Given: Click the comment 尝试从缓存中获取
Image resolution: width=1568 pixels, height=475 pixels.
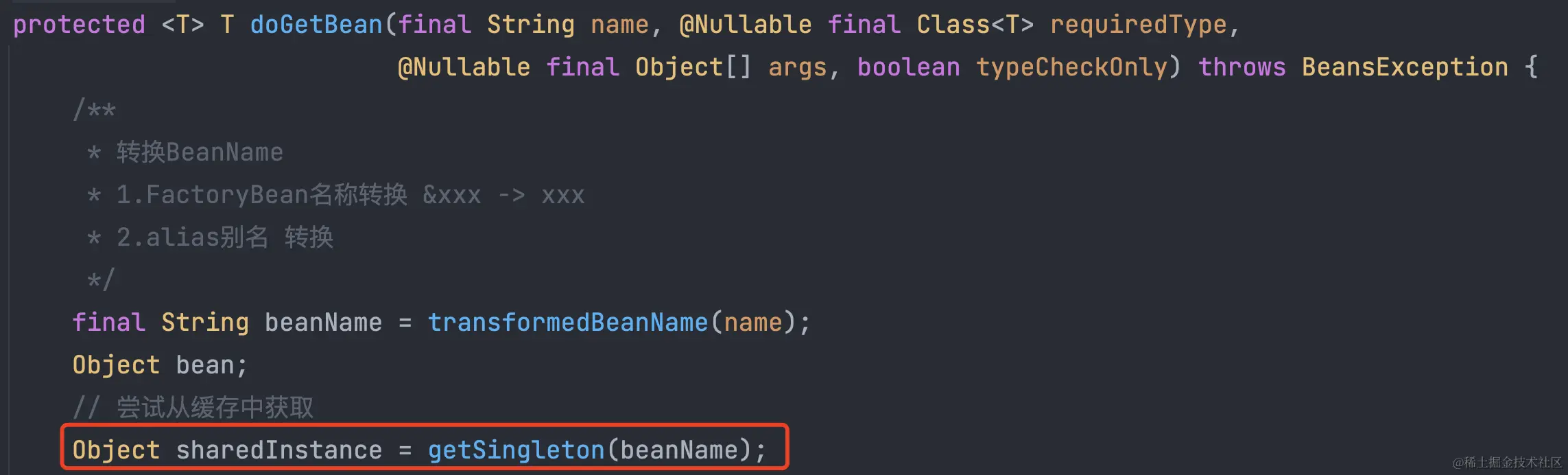Looking at the screenshot, I should [215, 408].
